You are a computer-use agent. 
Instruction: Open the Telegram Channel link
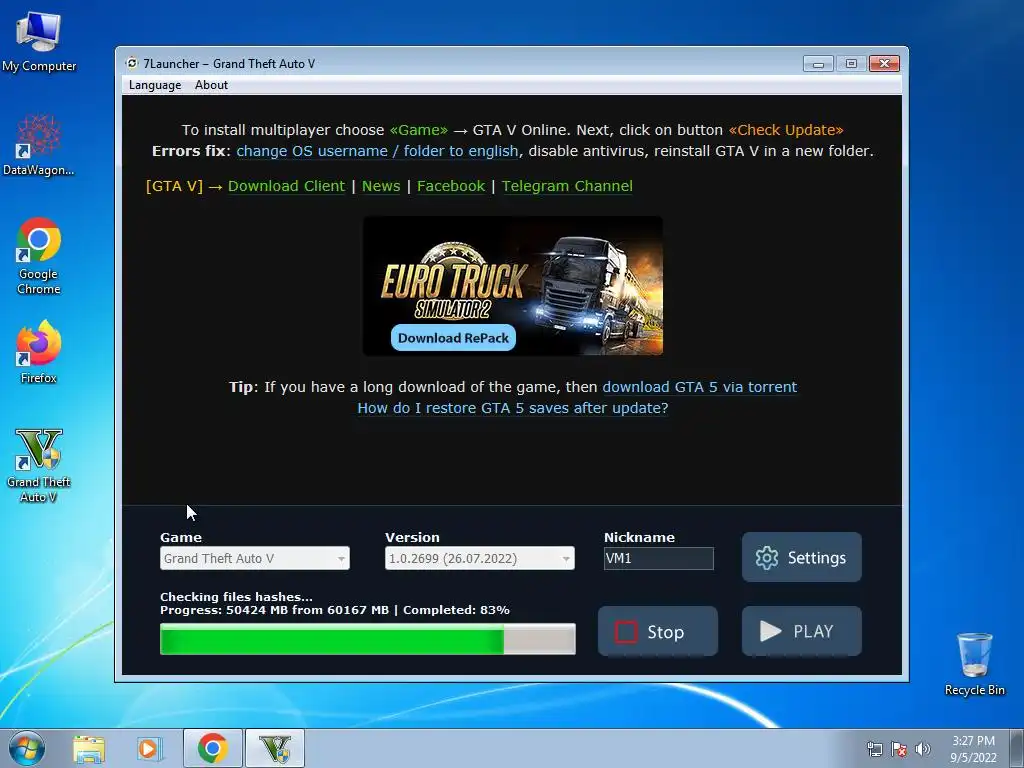click(567, 186)
